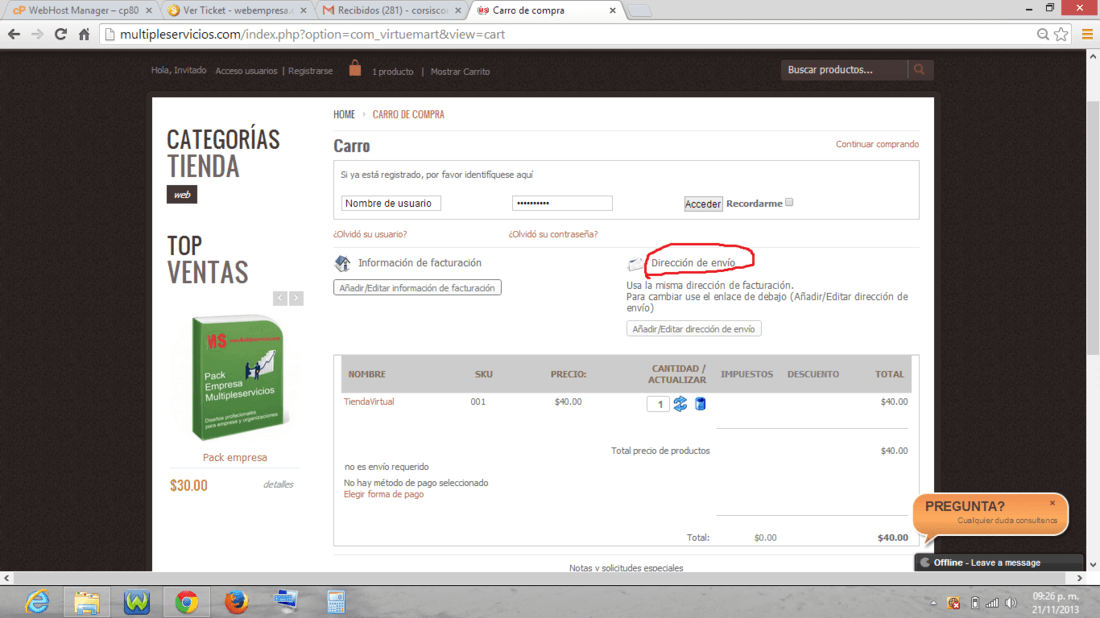
Task: Show hidden tray icons arrow
Action: tap(933, 603)
